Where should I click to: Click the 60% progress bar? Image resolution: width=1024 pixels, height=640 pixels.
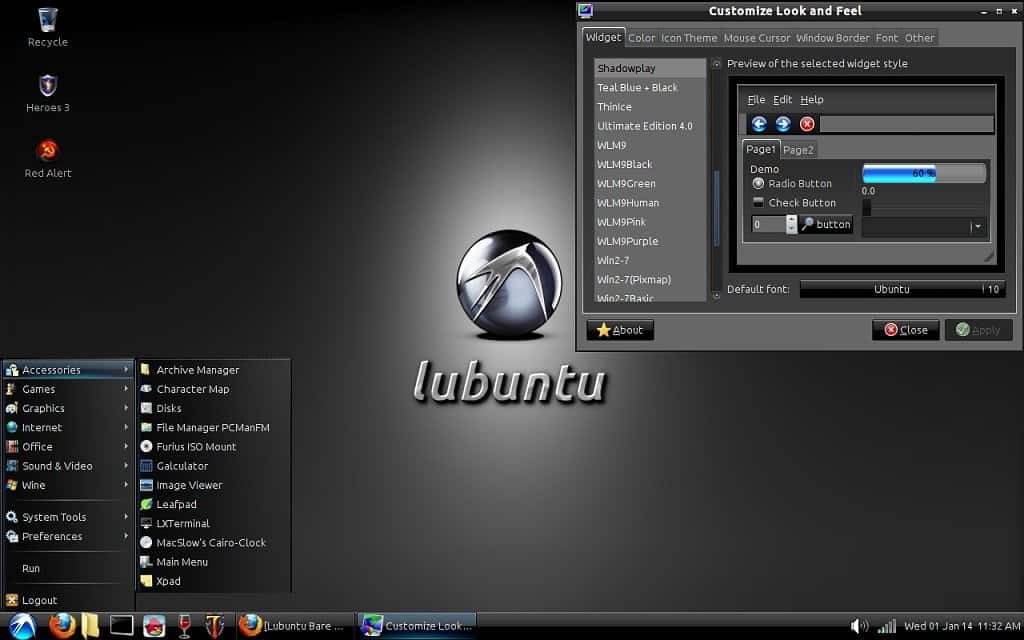924,173
